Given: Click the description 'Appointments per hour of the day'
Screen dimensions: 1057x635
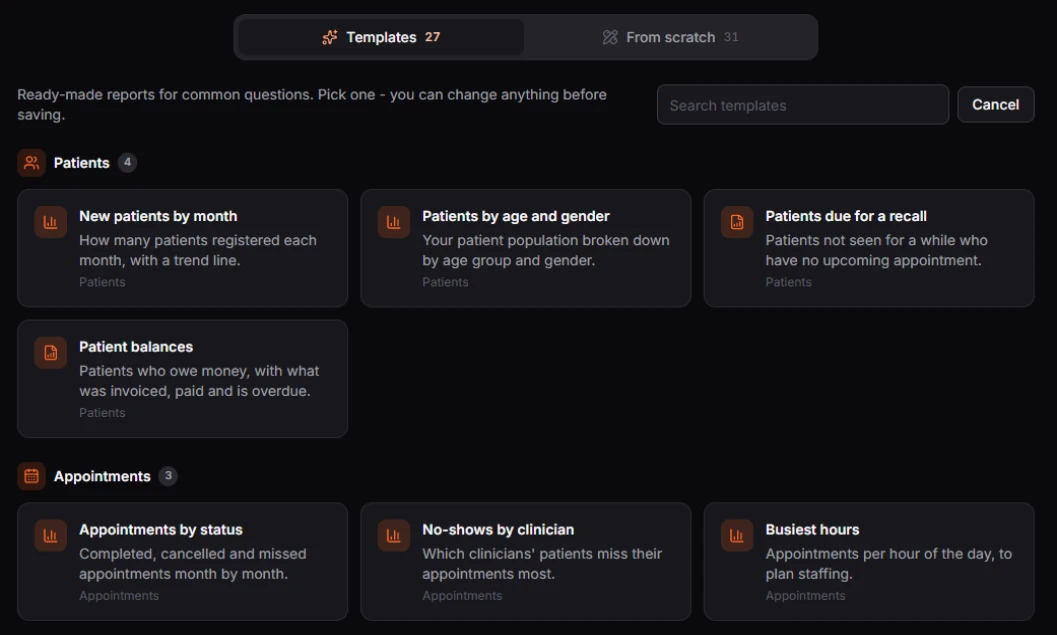Looking at the screenshot, I should click(888, 564).
